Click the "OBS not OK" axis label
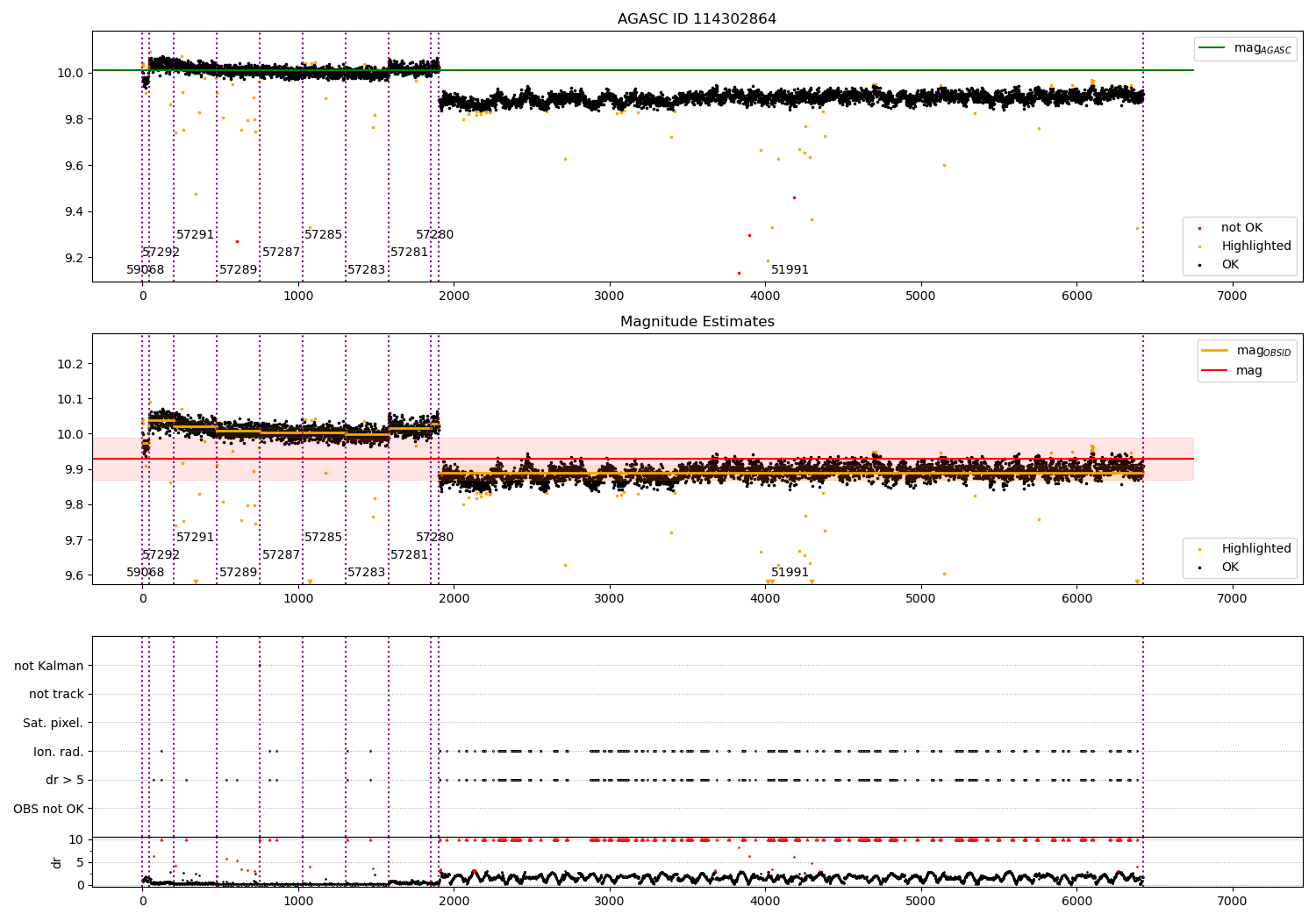The image size is (1316, 921). [x=49, y=809]
